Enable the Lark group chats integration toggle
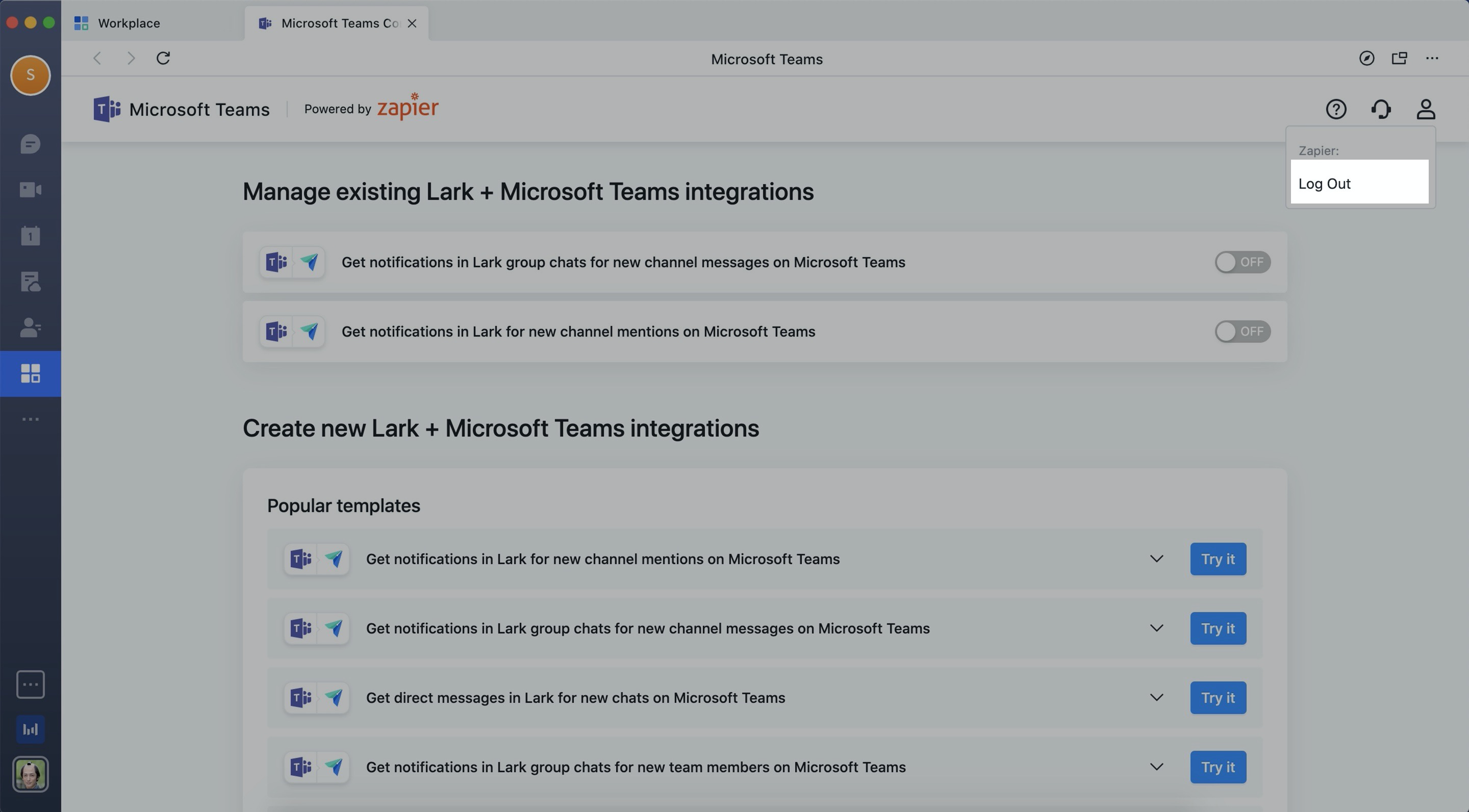 1242,262
